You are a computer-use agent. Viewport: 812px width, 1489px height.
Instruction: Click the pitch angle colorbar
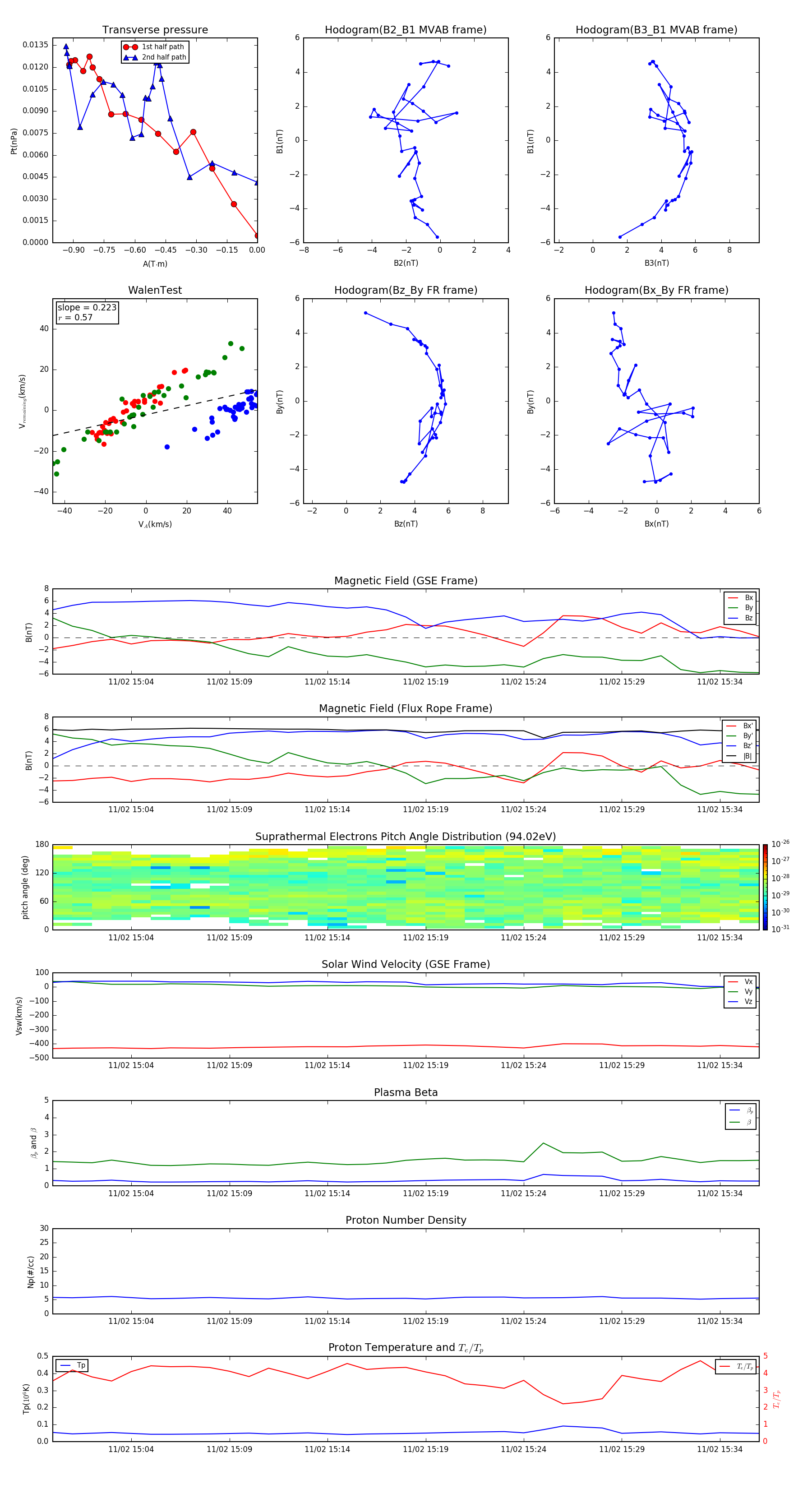tap(765, 887)
